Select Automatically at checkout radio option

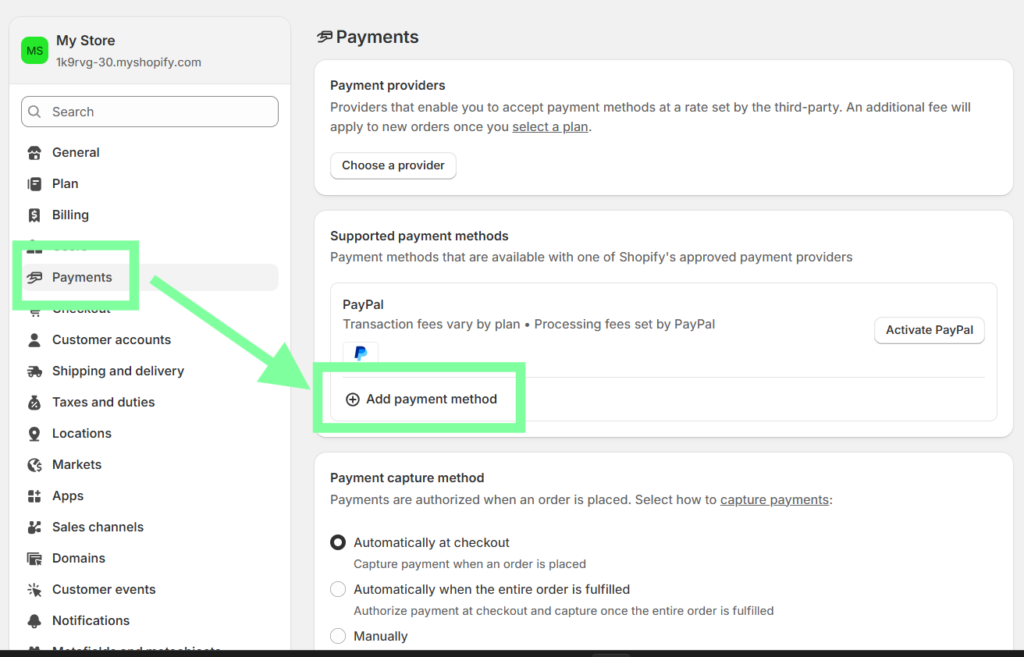click(338, 542)
